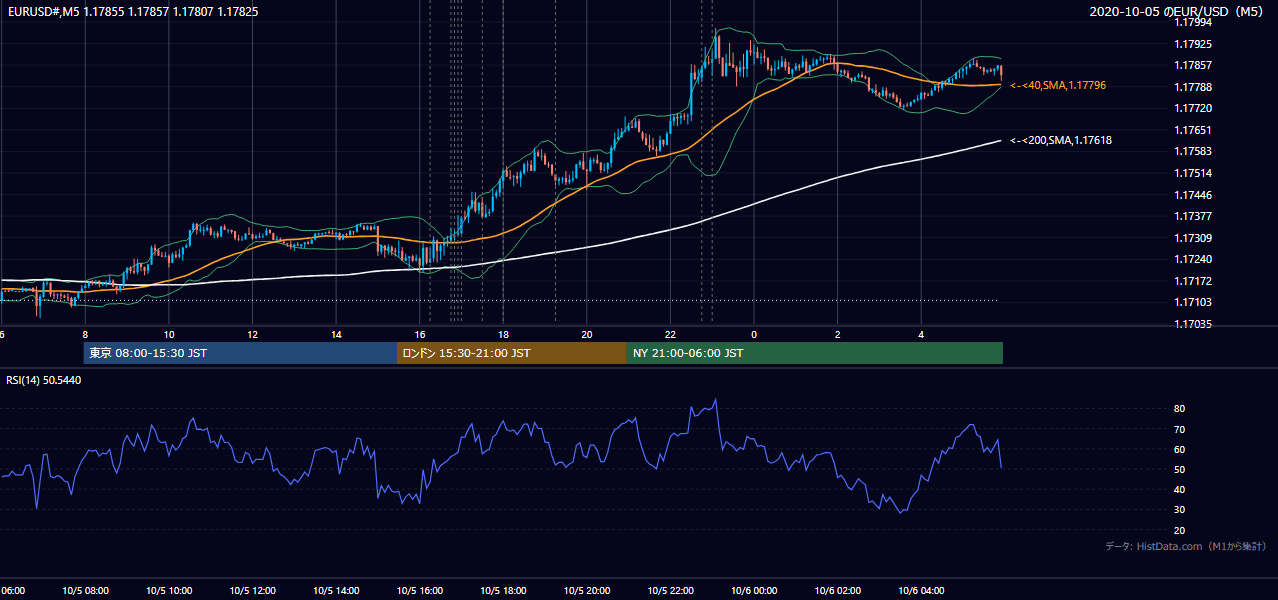Click the NY 21:00-06:00 JST session bar
The width and height of the screenshot is (1278, 600).
pyautogui.click(x=815, y=353)
